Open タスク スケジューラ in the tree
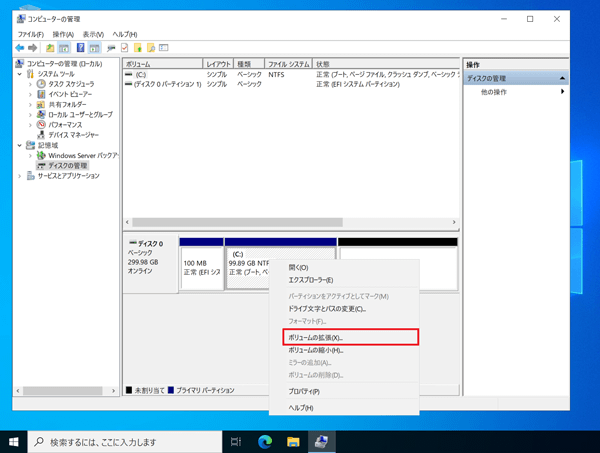Screen dimensions: 600x453 [x=71, y=84]
